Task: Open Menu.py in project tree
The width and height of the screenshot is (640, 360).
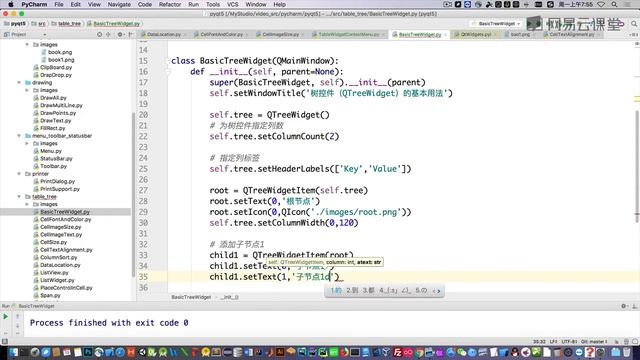Action: coord(51,151)
